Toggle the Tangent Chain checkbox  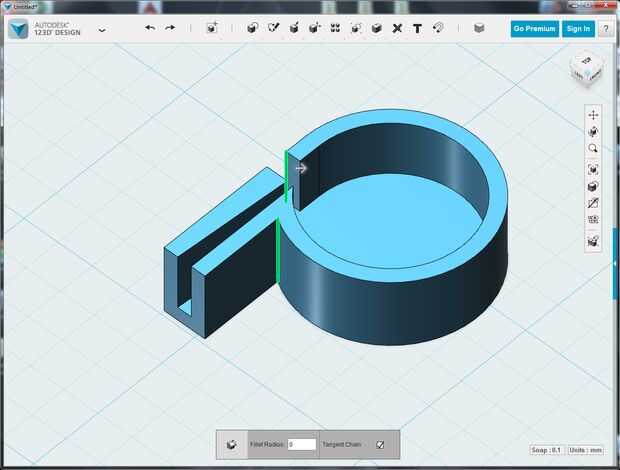(380, 444)
